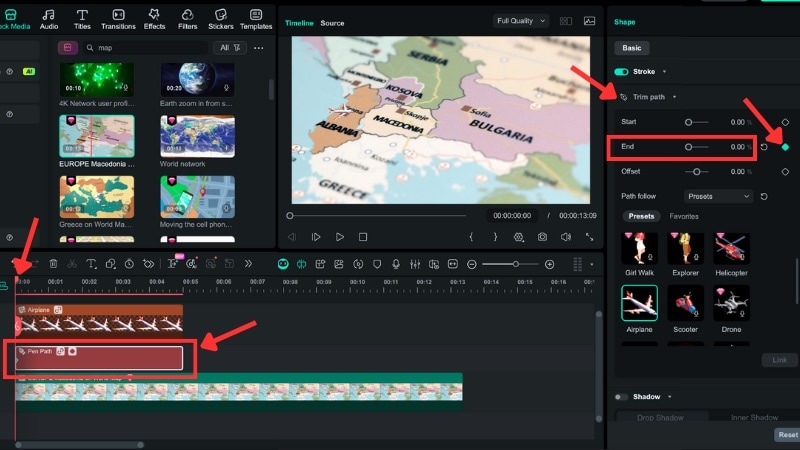Viewport: 800px width, 450px height.
Task: Add keyframe for Start value
Action: [785, 122]
